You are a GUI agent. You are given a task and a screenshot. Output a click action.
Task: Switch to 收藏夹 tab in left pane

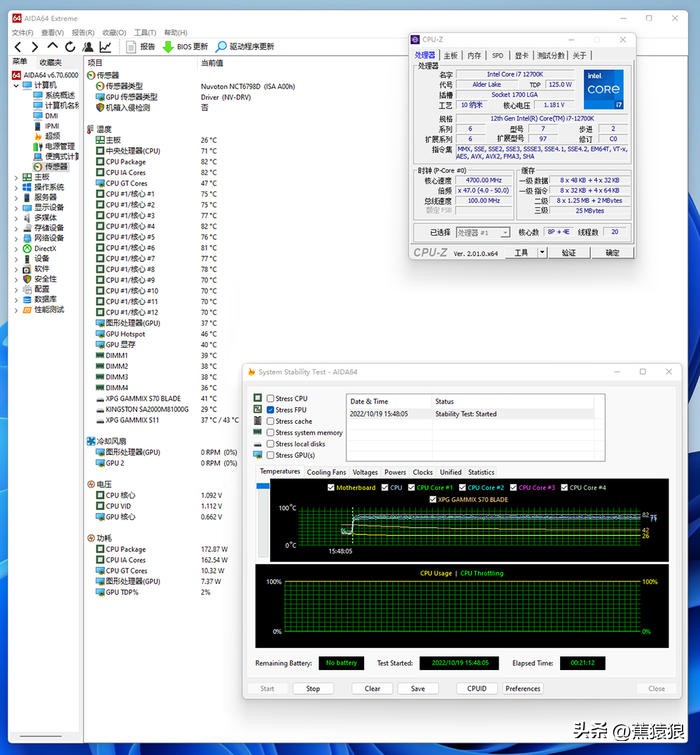(x=51, y=62)
